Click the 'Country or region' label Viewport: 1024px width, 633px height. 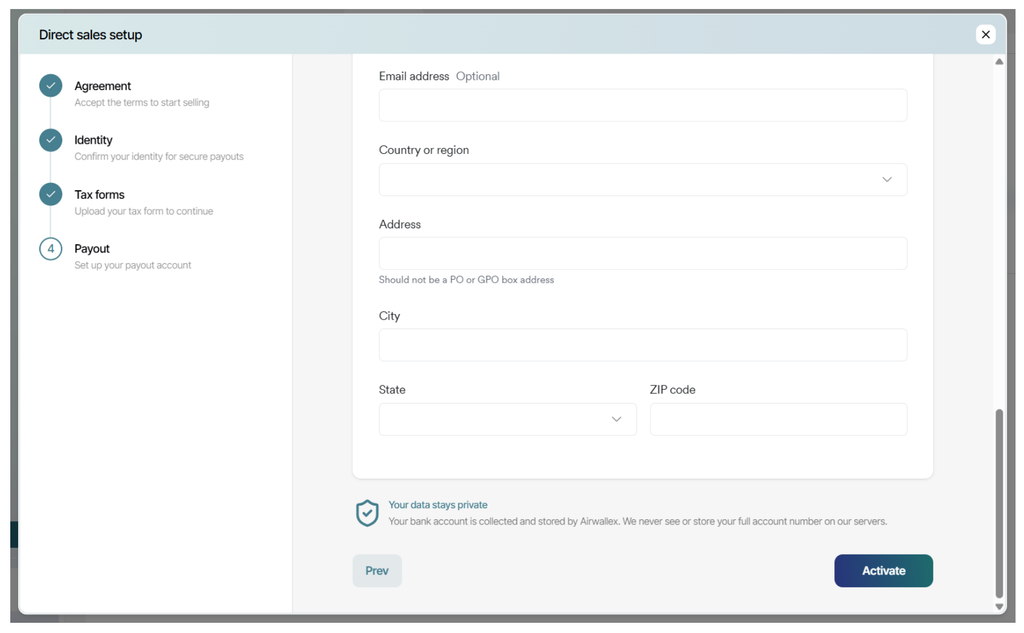(424, 150)
